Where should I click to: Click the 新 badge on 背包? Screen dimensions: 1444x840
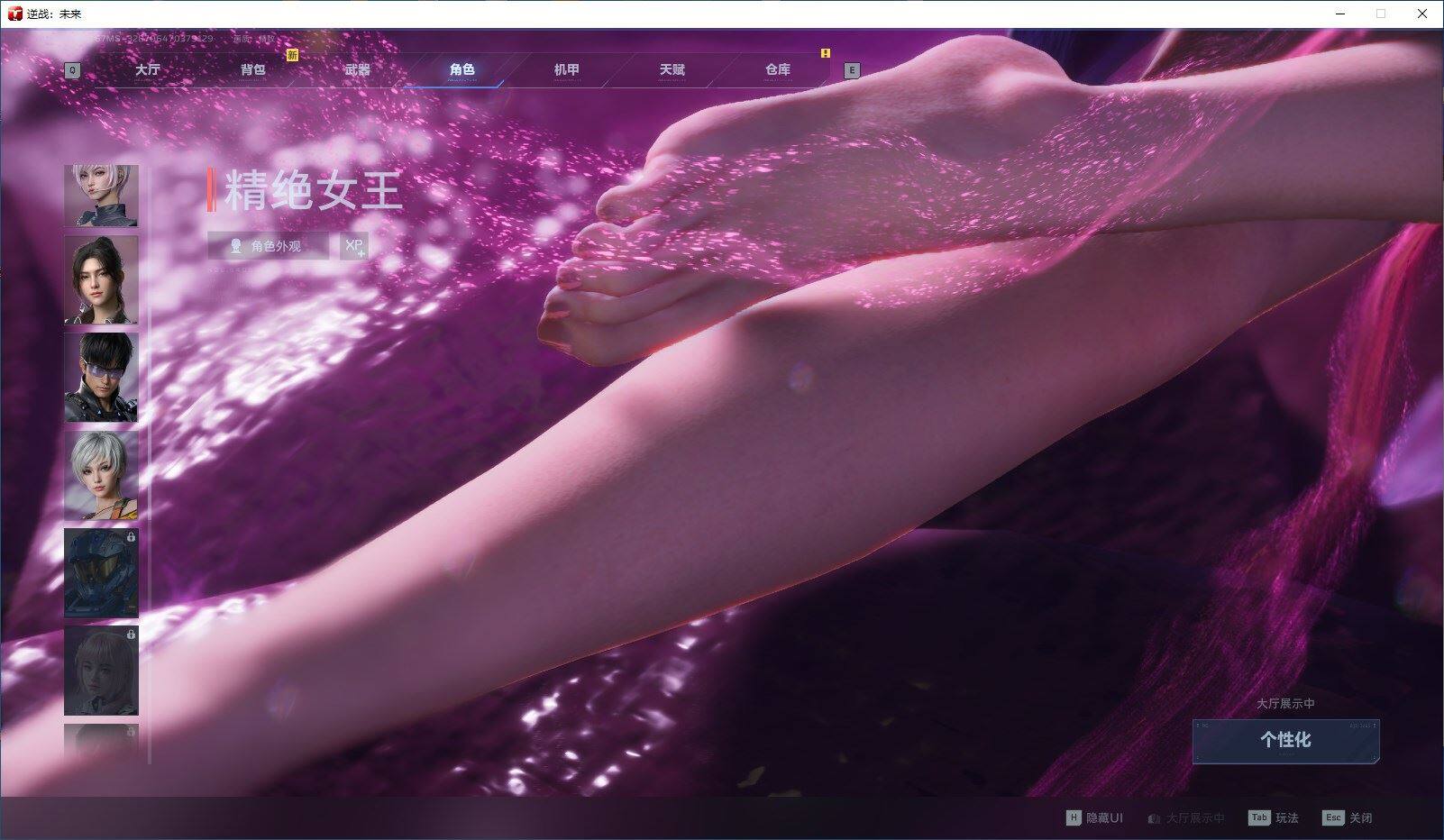pos(292,55)
